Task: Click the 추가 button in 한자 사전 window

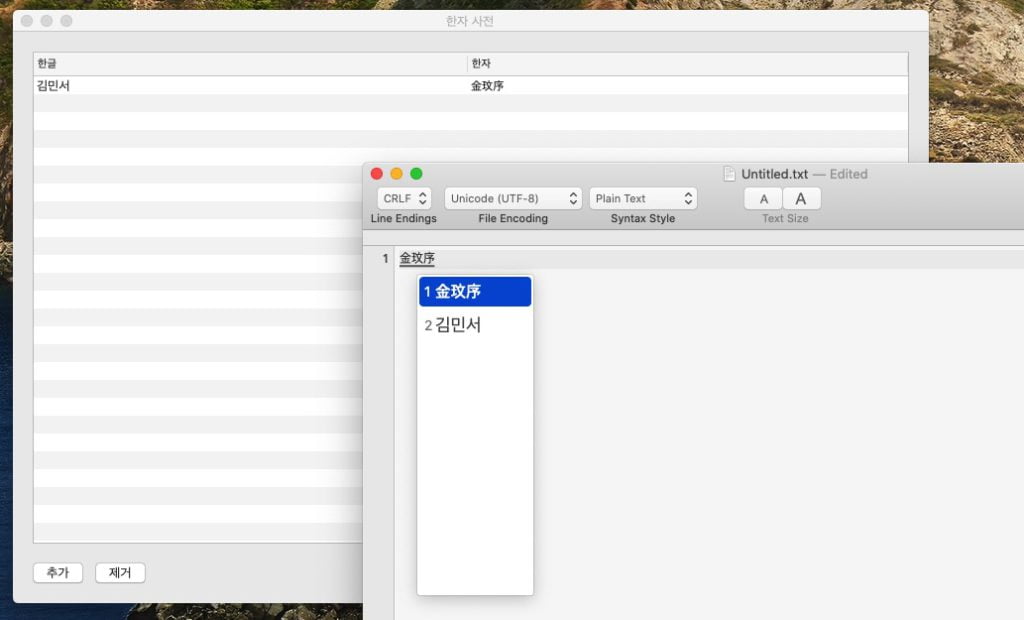Action: click(57, 572)
